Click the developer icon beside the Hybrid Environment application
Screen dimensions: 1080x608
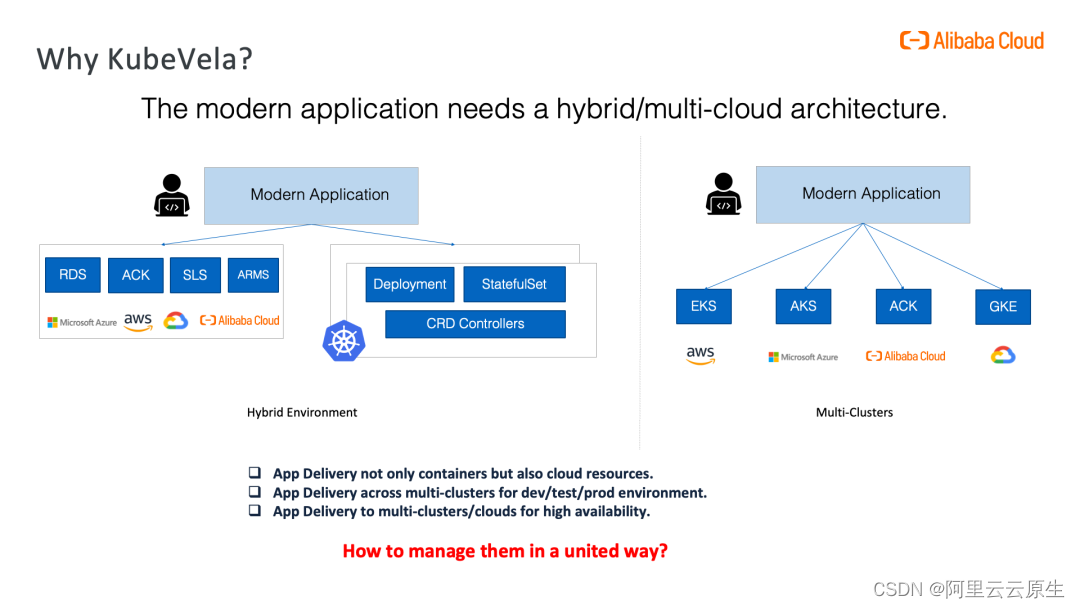172,196
